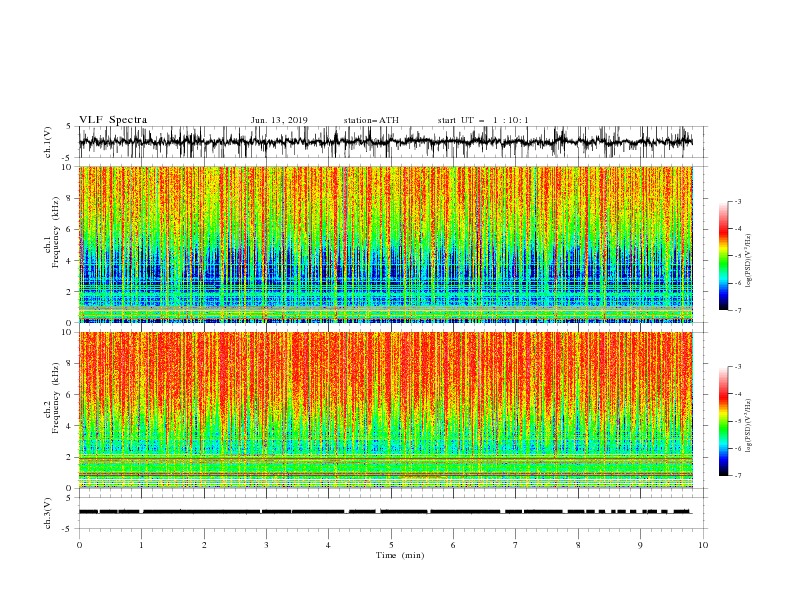This screenshot has width=792, height=612.
Task: Select the "start UT = 1 :10: 1" text
Action: coord(483,120)
